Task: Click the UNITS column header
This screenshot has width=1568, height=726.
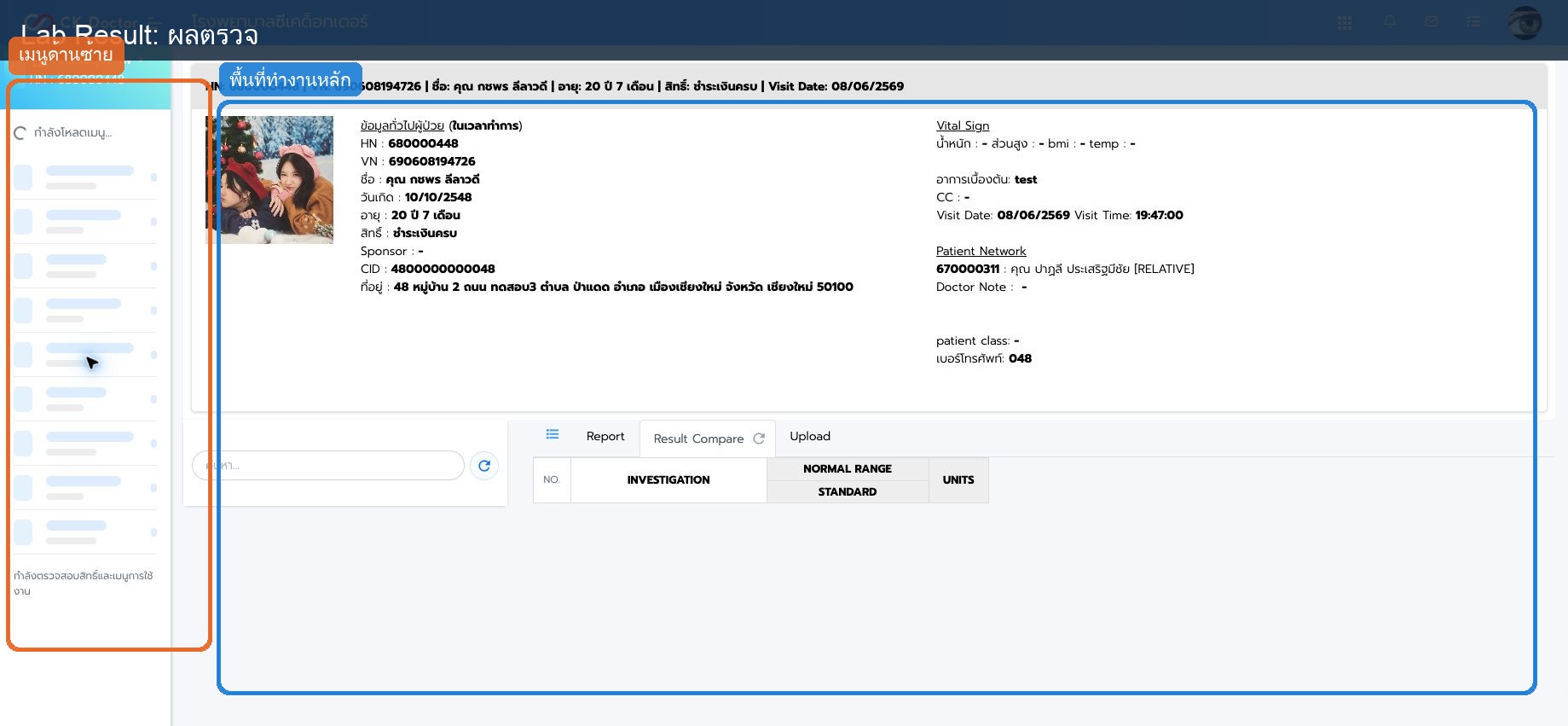Action: pyautogui.click(x=958, y=480)
